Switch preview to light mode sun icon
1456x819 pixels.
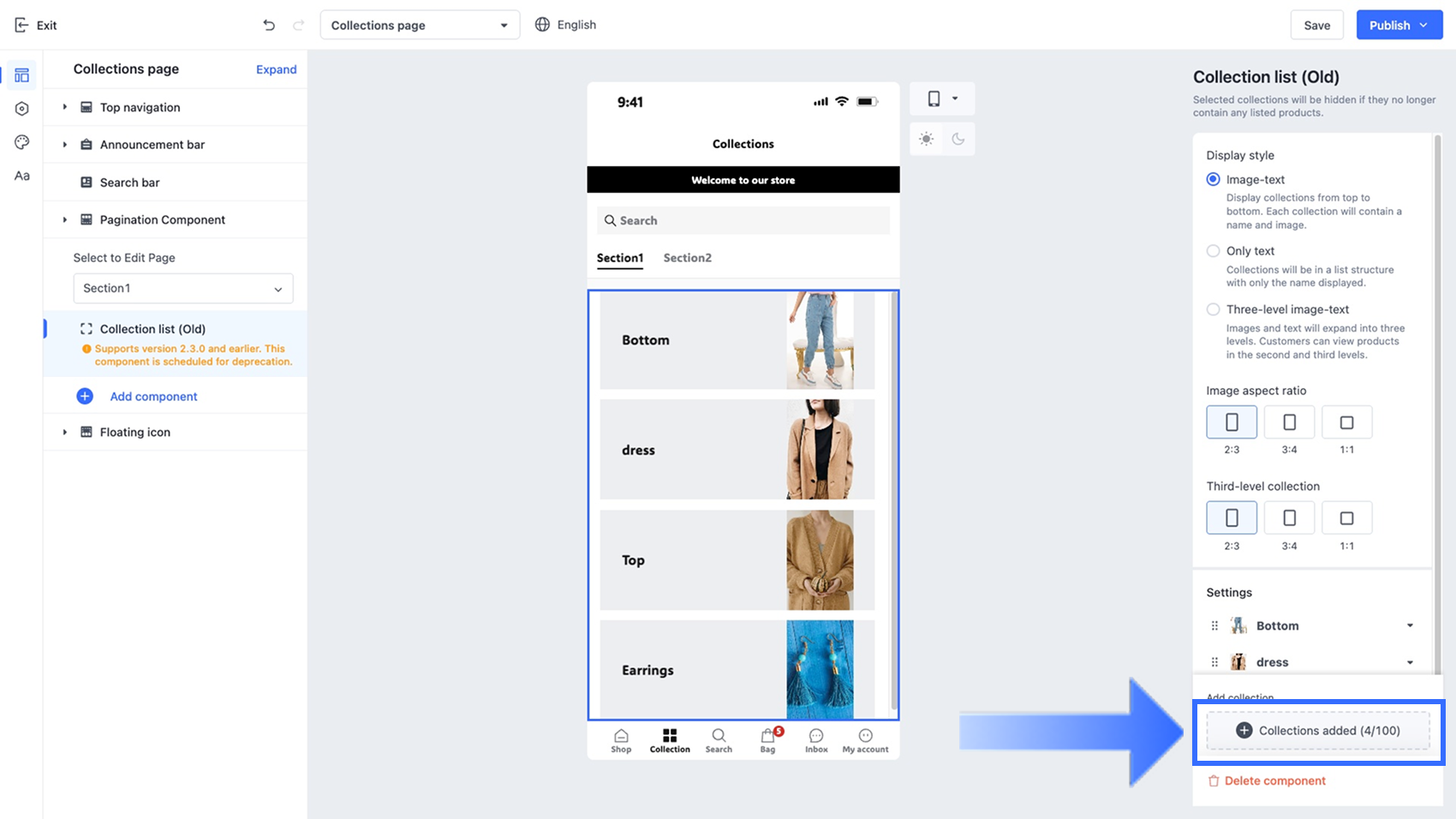926,139
